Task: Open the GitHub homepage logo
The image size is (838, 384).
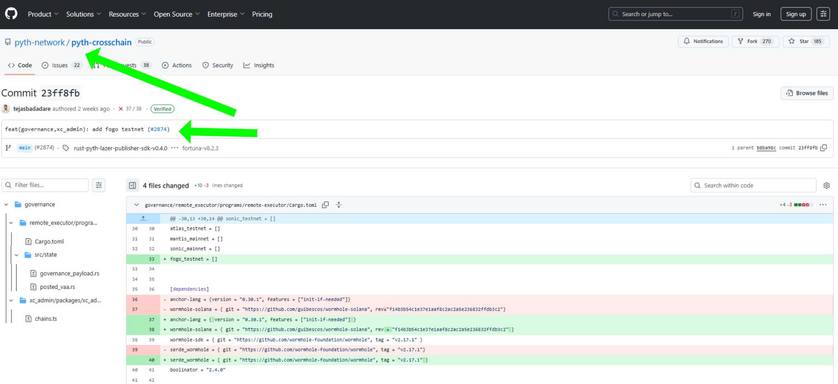Action: (11, 14)
